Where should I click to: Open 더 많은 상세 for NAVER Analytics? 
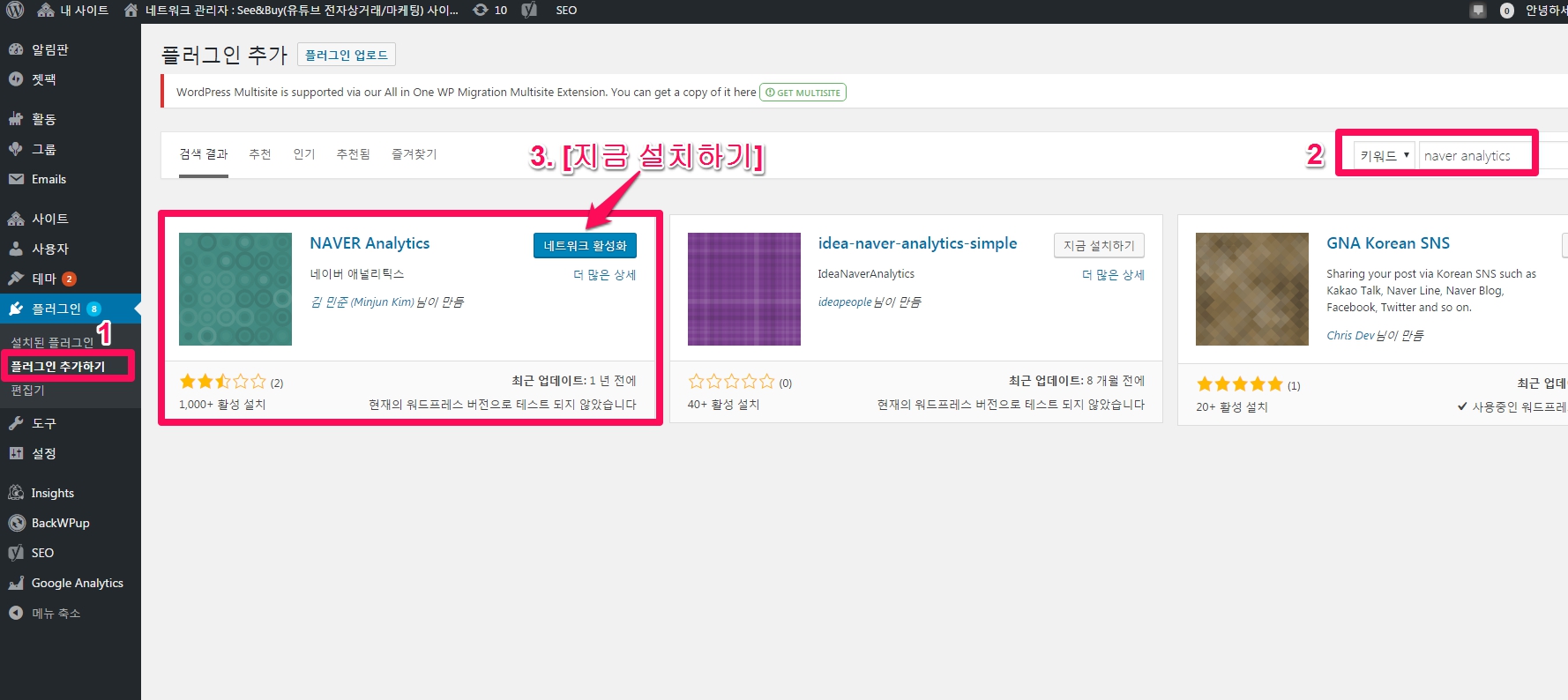(605, 275)
